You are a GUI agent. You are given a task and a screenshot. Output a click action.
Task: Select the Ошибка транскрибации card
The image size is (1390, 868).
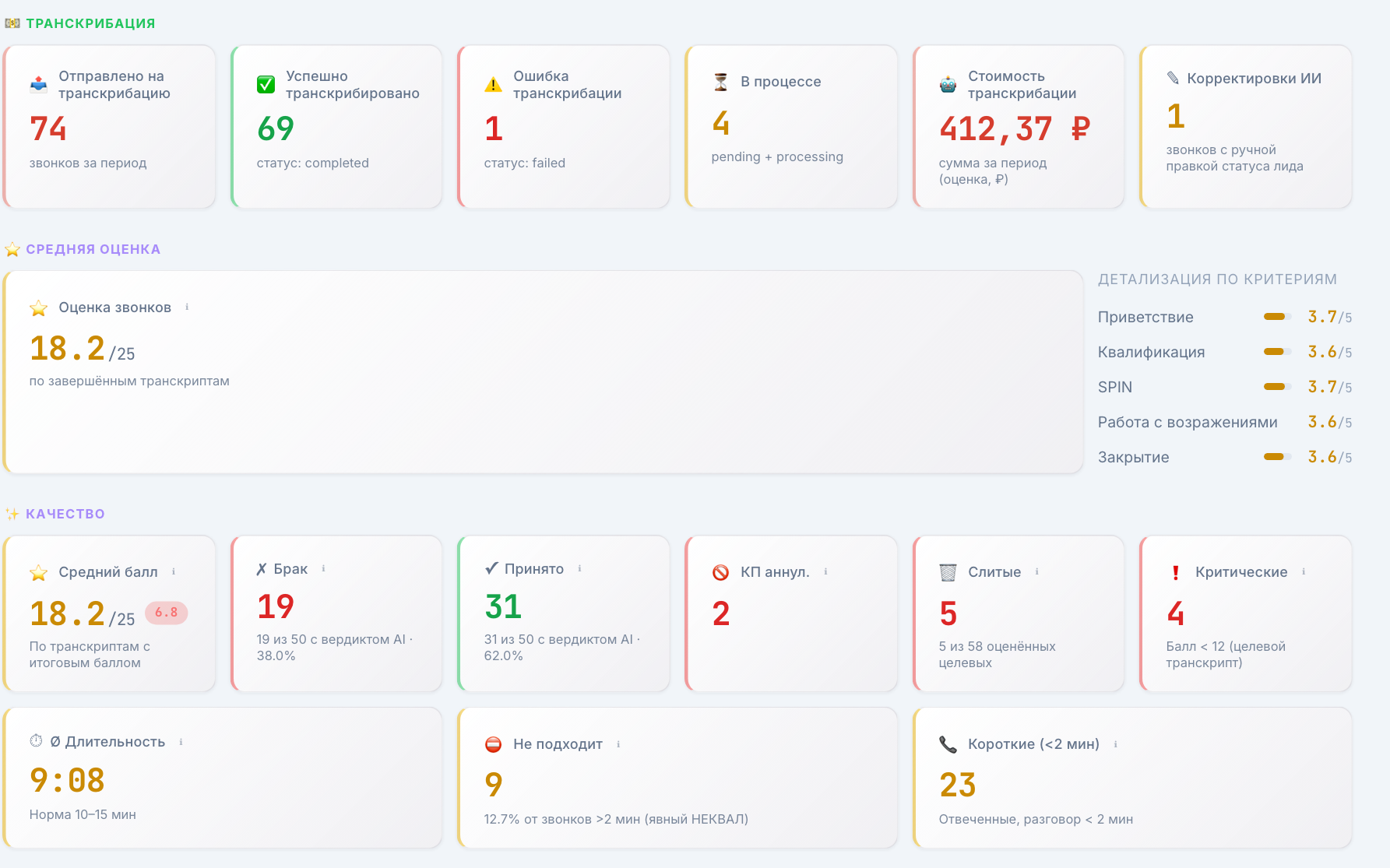(565, 127)
